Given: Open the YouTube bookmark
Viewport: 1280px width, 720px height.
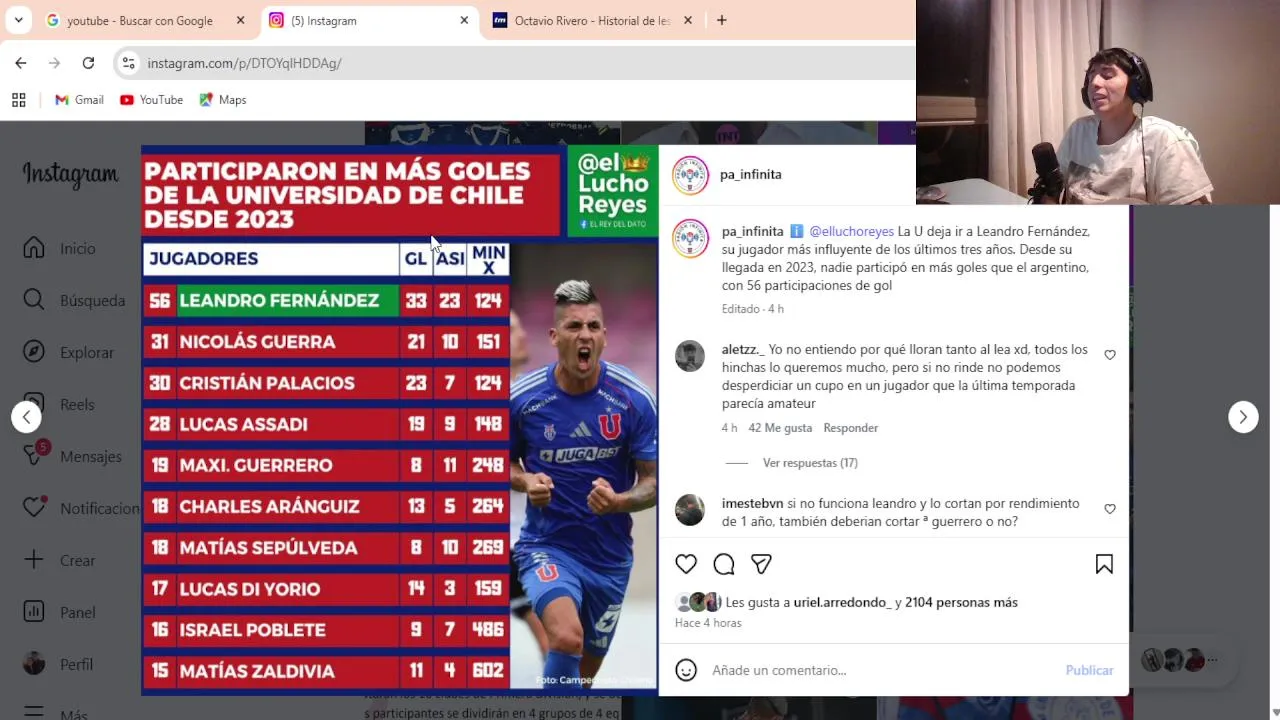Looking at the screenshot, I should (x=151, y=100).
